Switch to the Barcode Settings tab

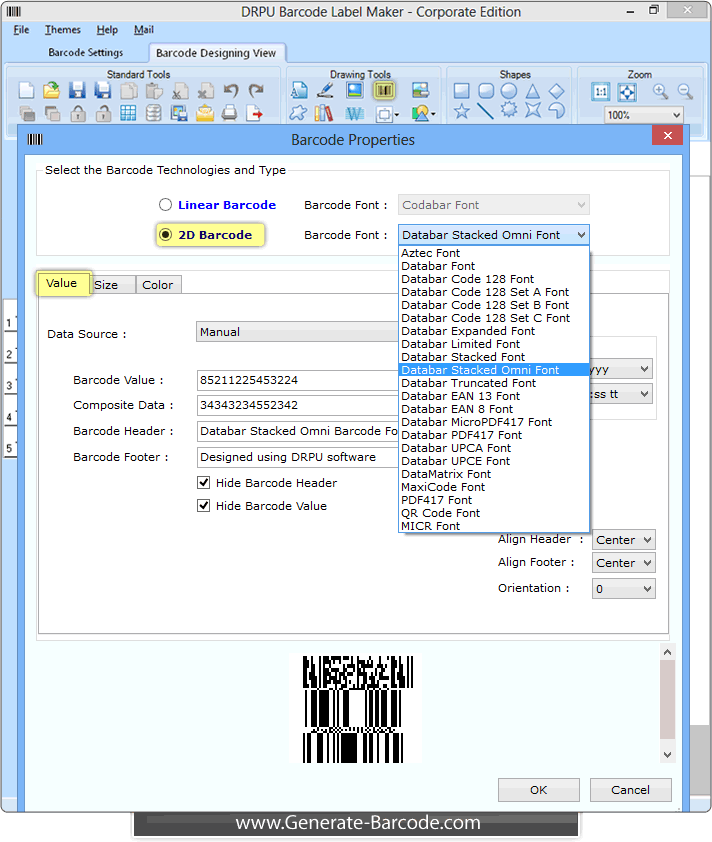pyautogui.click(x=85, y=53)
